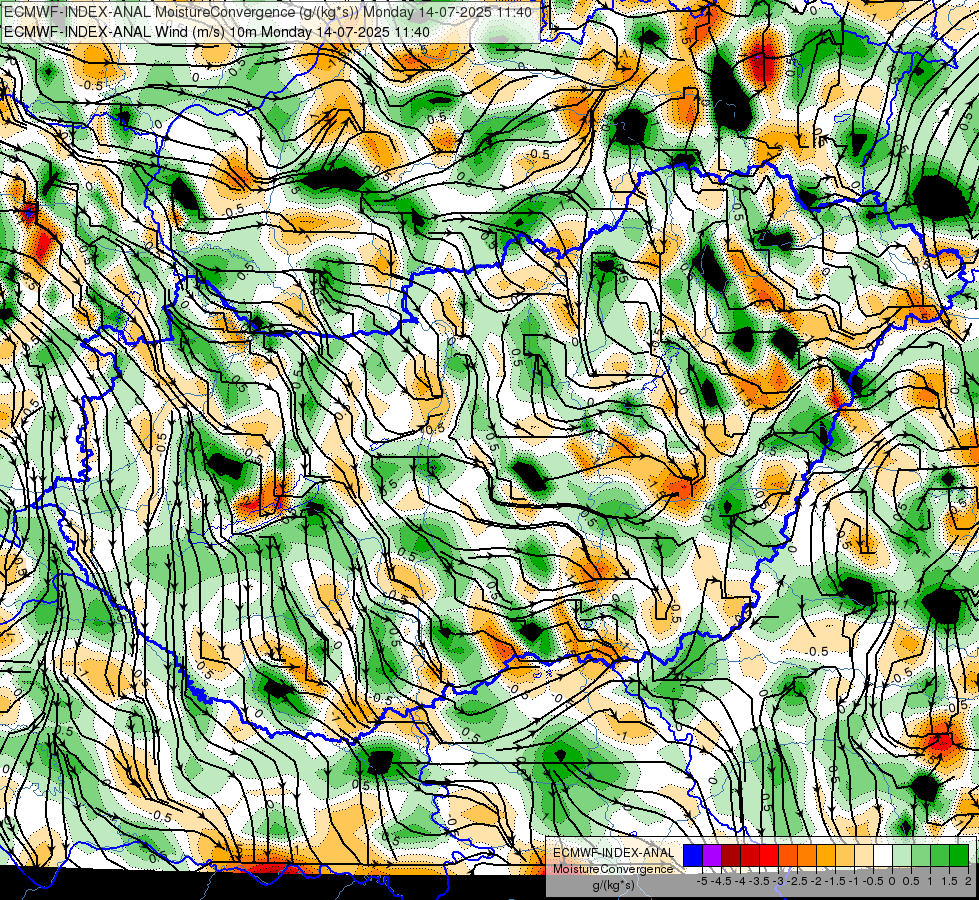This screenshot has height=900, width=979.
Task: Click the -4.5 legend tick label
Action: click(x=721, y=881)
